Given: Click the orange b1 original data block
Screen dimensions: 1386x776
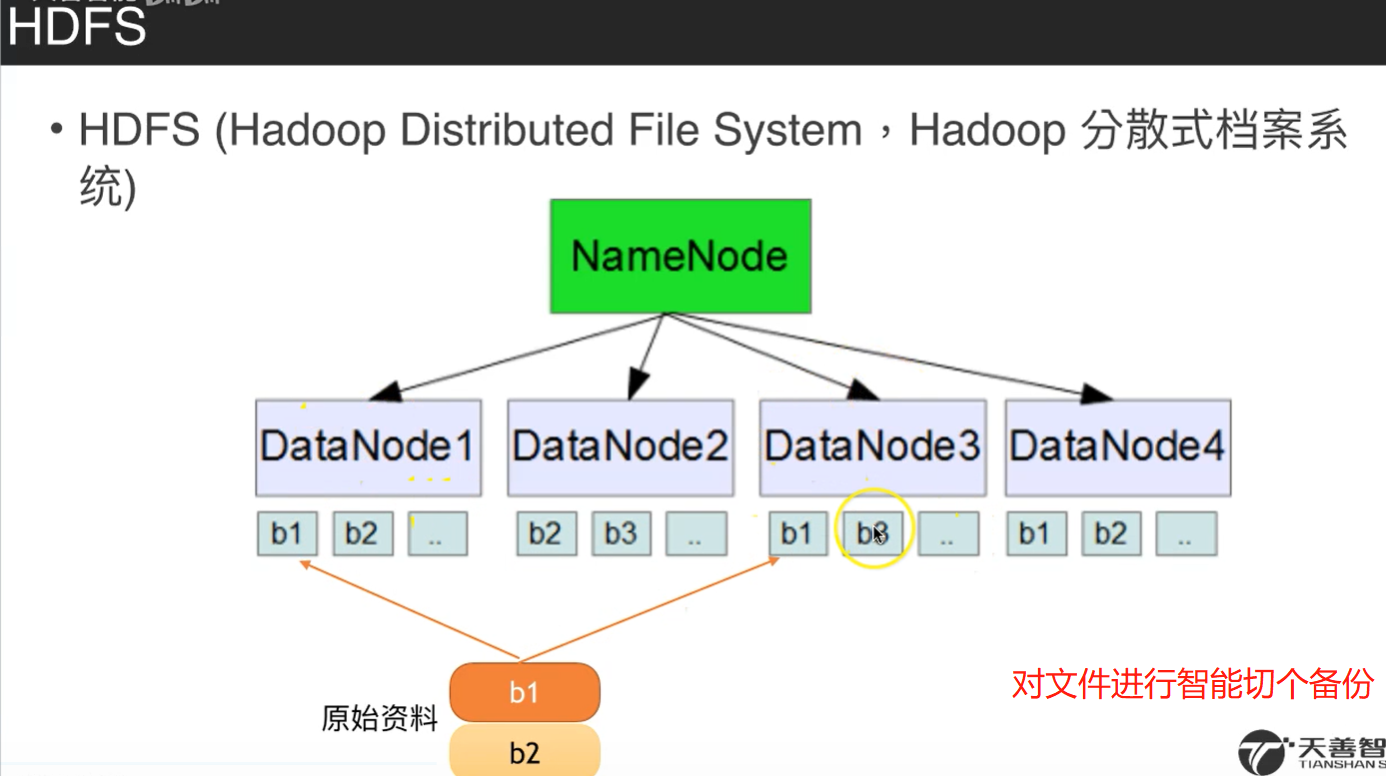Looking at the screenshot, I should click(524, 692).
